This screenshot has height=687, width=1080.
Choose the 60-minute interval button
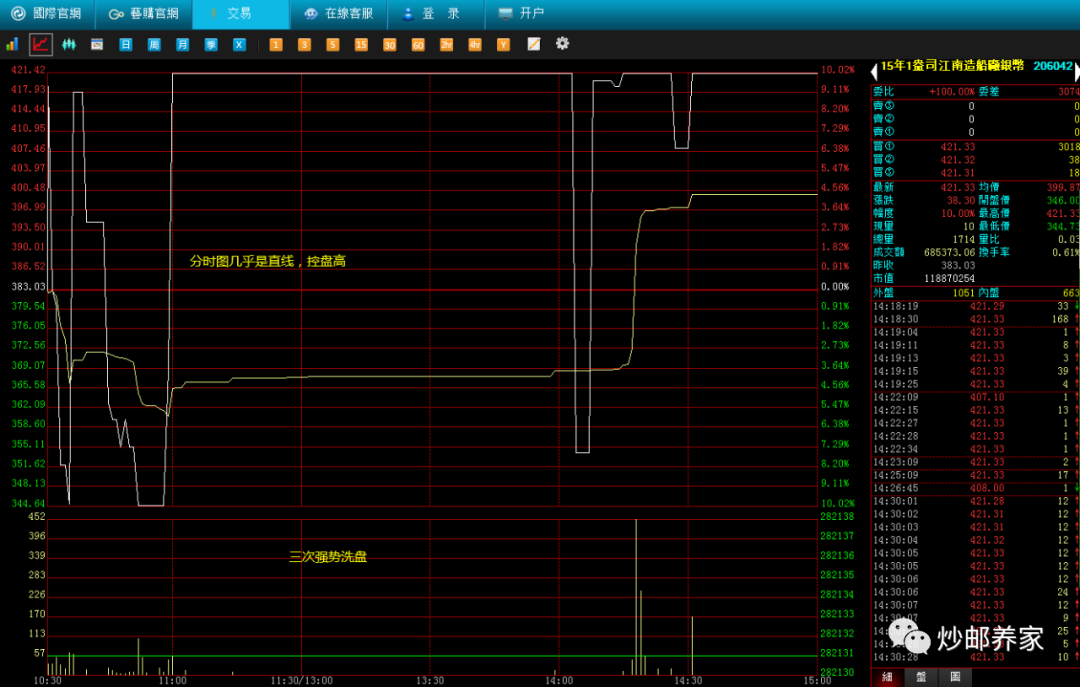click(x=418, y=44)
